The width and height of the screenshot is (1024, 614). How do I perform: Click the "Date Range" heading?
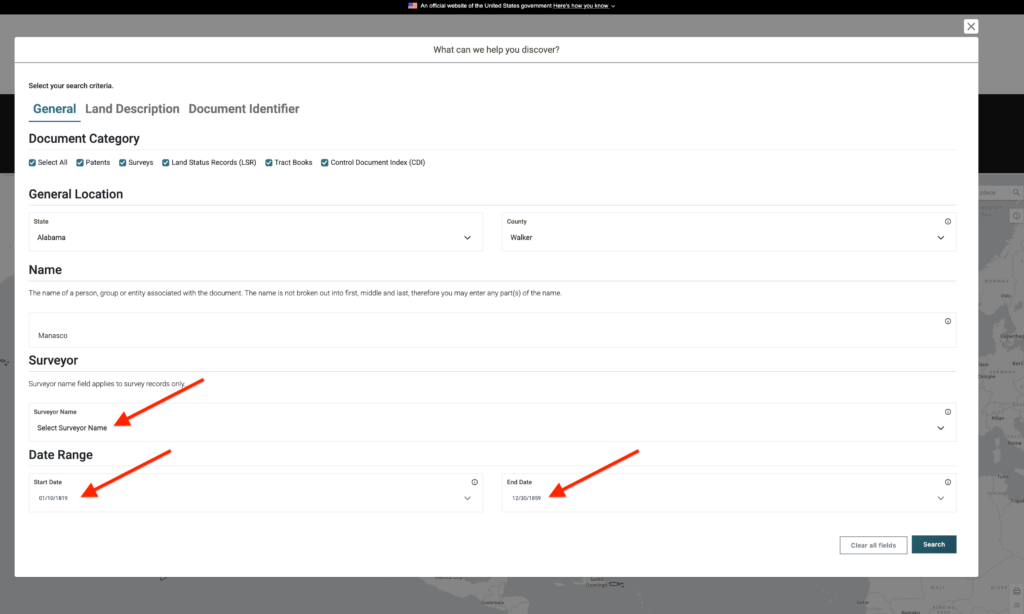click(61, 455)
